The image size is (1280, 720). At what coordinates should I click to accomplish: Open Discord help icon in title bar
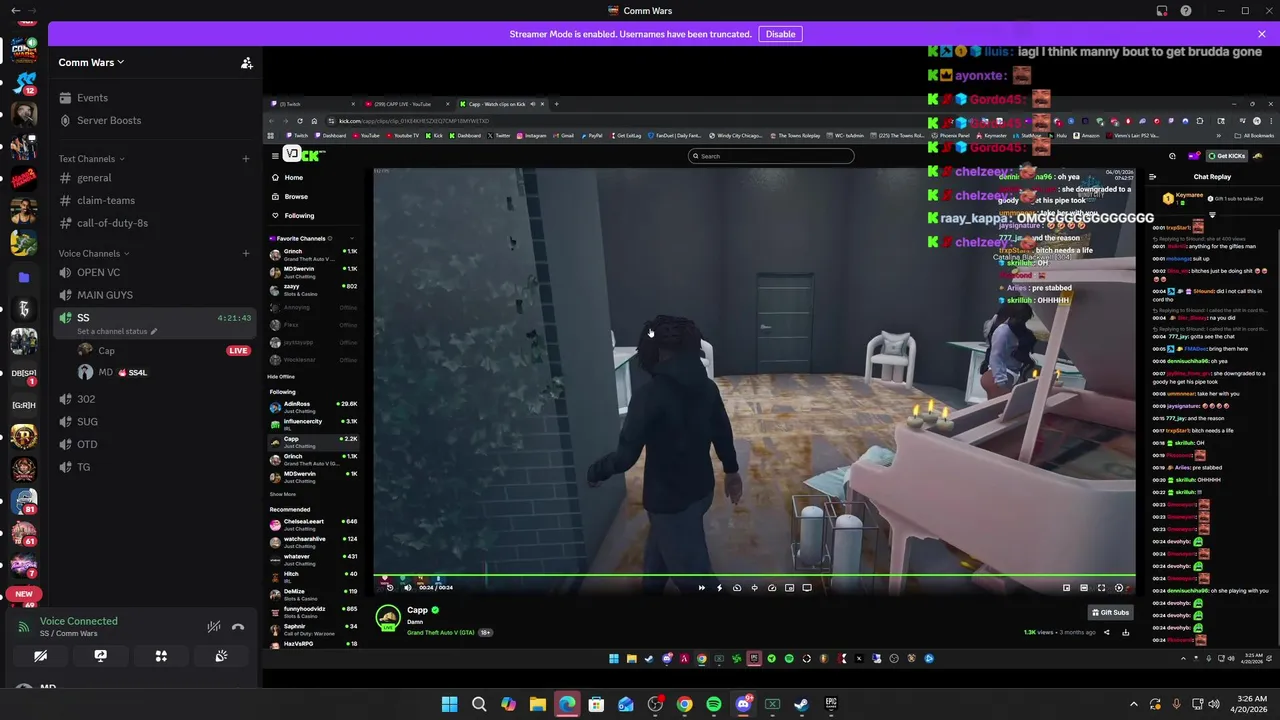click(1186, 11)
